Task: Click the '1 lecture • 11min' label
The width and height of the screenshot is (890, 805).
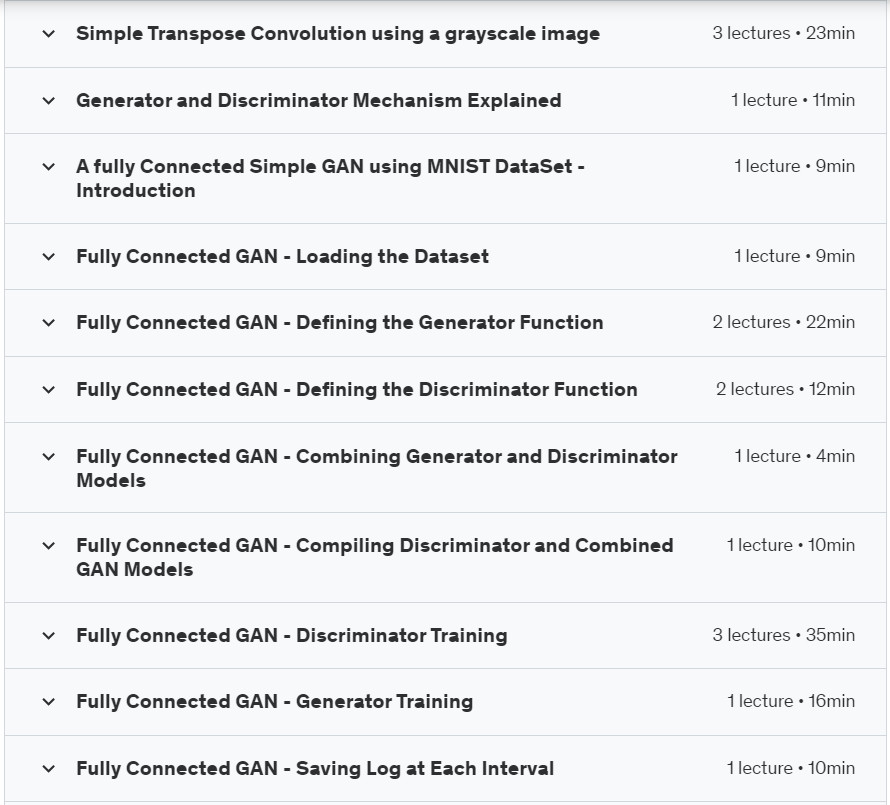Action: tap(792, 100)
